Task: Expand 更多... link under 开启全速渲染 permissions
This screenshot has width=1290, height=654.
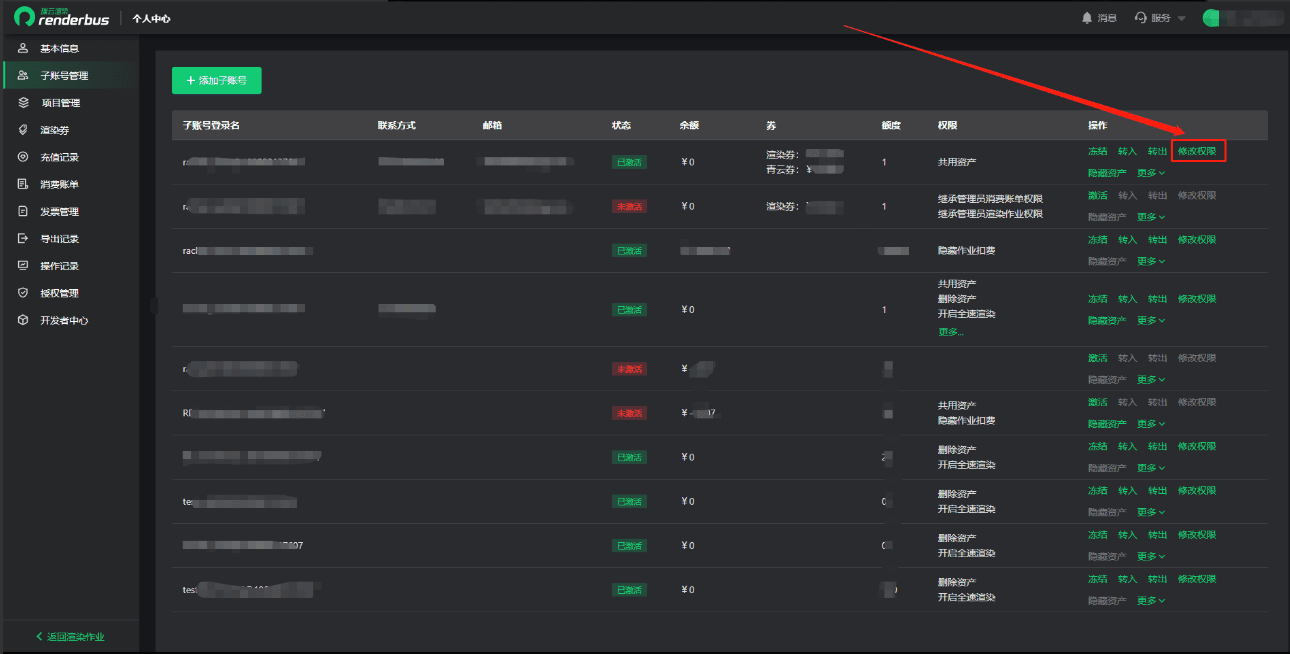Action: [x=951, y=331]
